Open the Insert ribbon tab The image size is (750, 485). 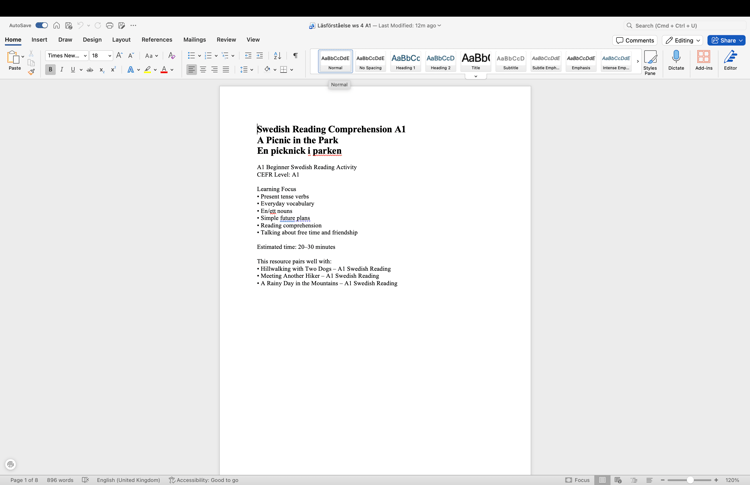coord(39,40)
